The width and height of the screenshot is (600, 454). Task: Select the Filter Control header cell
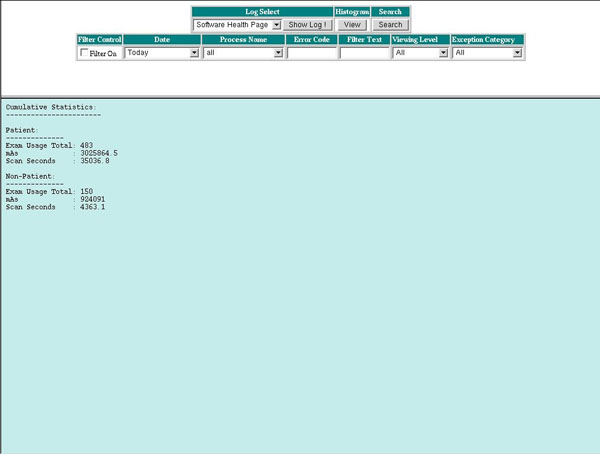pos(99,40)
